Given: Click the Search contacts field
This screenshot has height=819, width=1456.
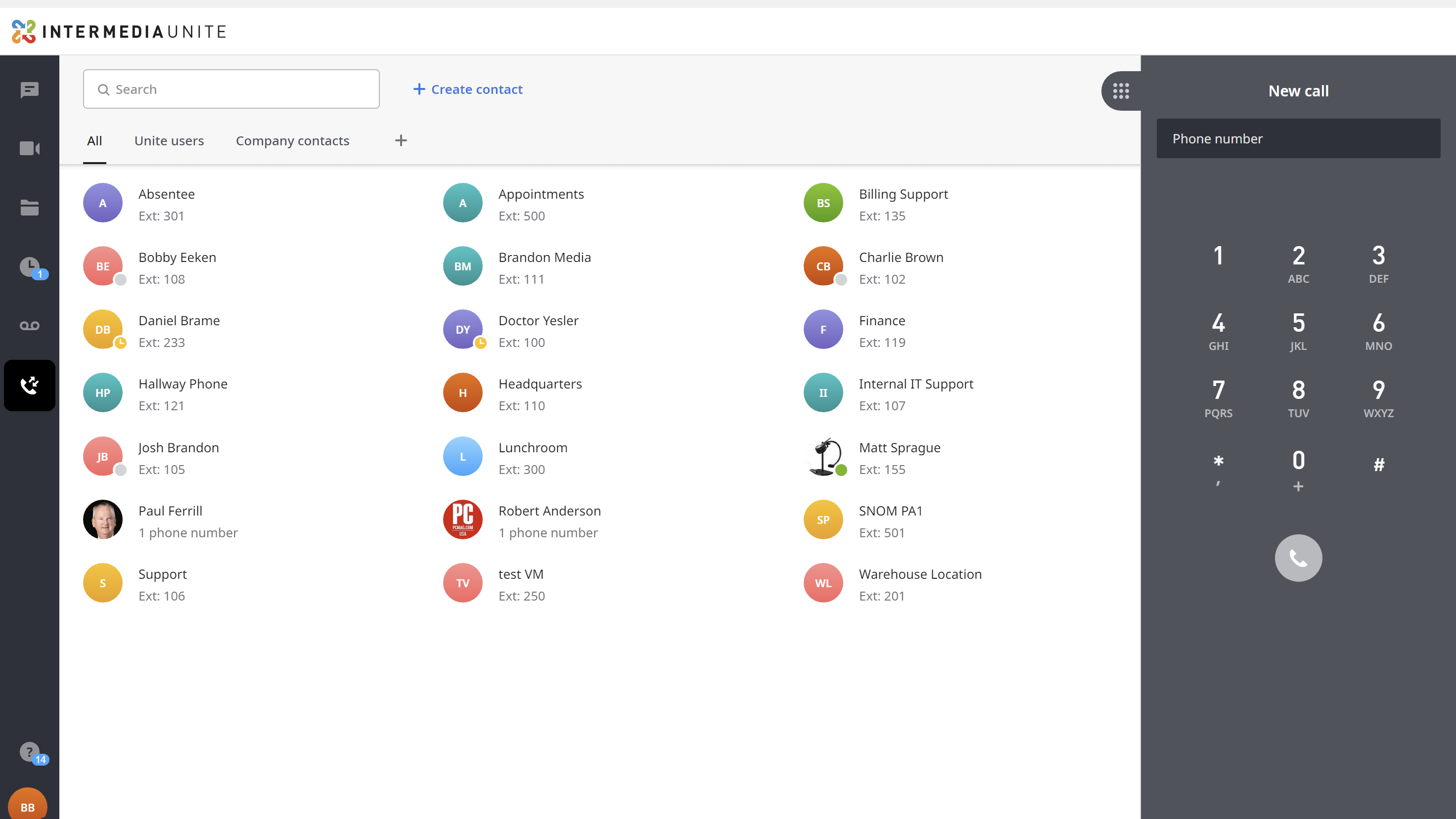Looking at the screenshot, I should tap(231, 89).
